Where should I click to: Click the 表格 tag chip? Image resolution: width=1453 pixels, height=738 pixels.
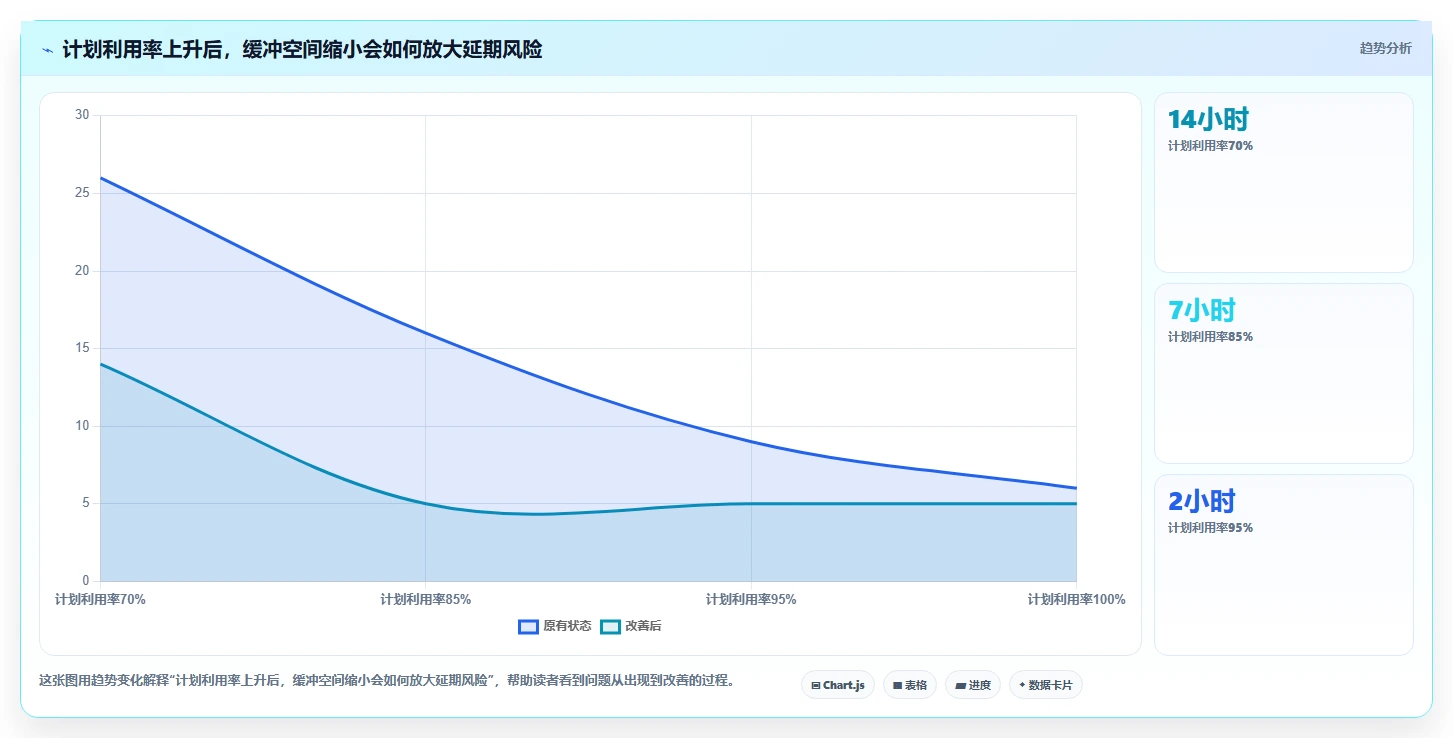coord(910,685)
